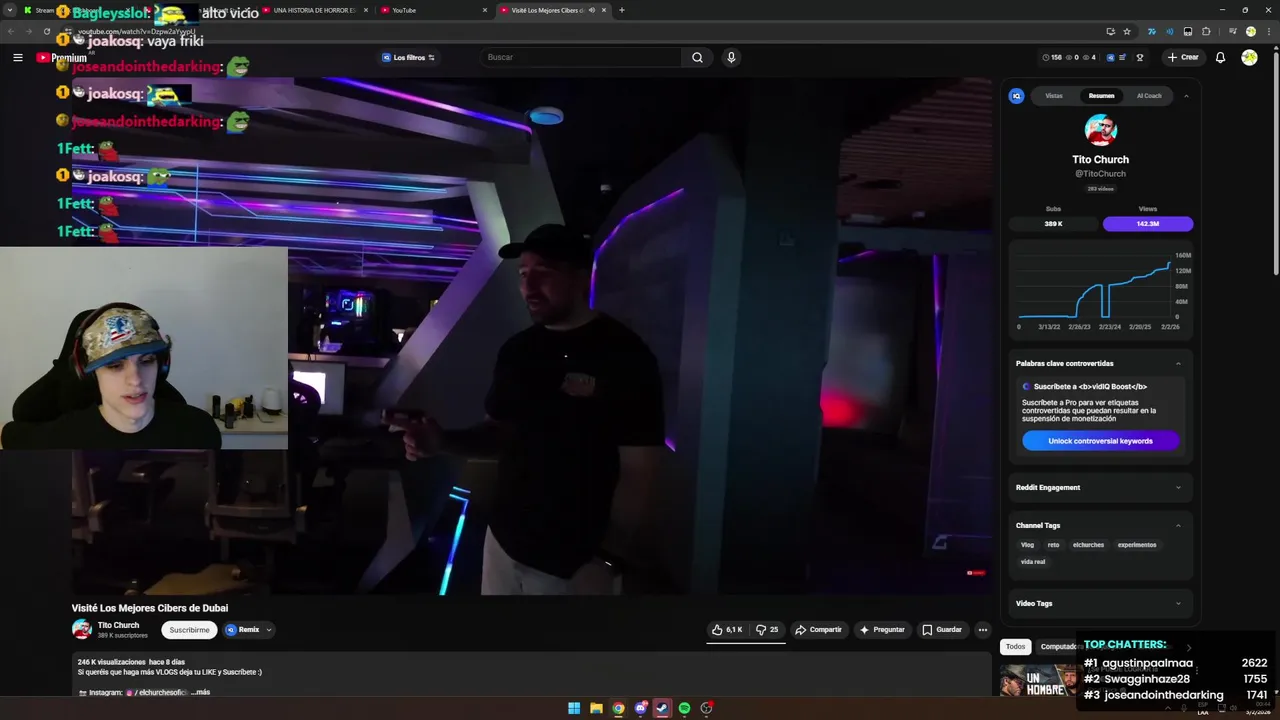Viewport: 1280px width, 720px height.
Task: Mute the active tab audio icon
Action: point(592,10)
